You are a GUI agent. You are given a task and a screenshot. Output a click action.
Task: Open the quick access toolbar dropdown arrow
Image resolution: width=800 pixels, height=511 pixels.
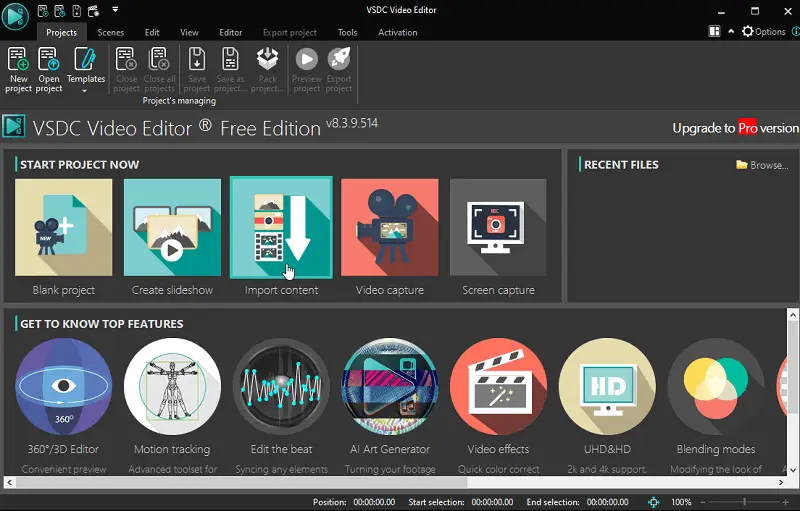tap(115, 10)
